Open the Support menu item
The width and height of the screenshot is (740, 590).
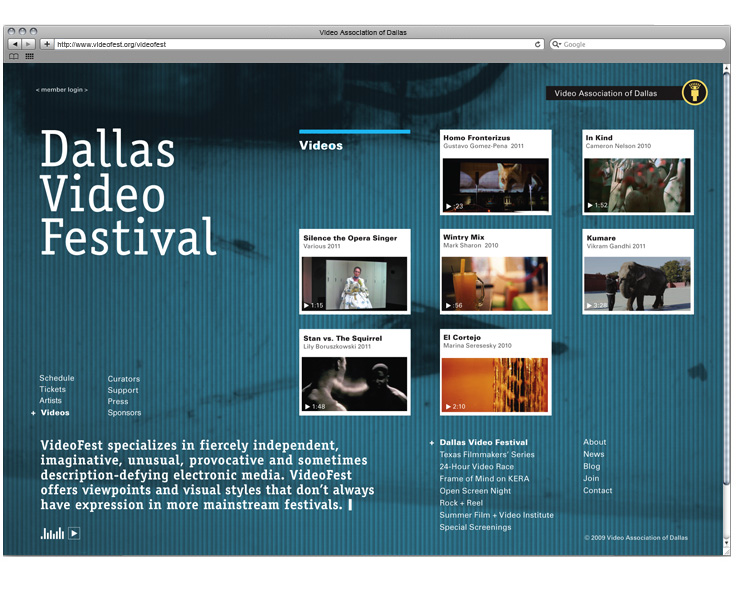pos(123,390)
